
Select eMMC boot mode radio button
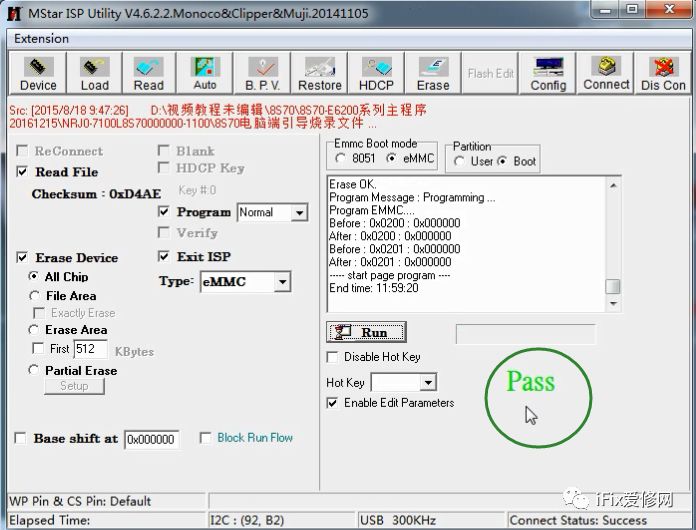392,158
